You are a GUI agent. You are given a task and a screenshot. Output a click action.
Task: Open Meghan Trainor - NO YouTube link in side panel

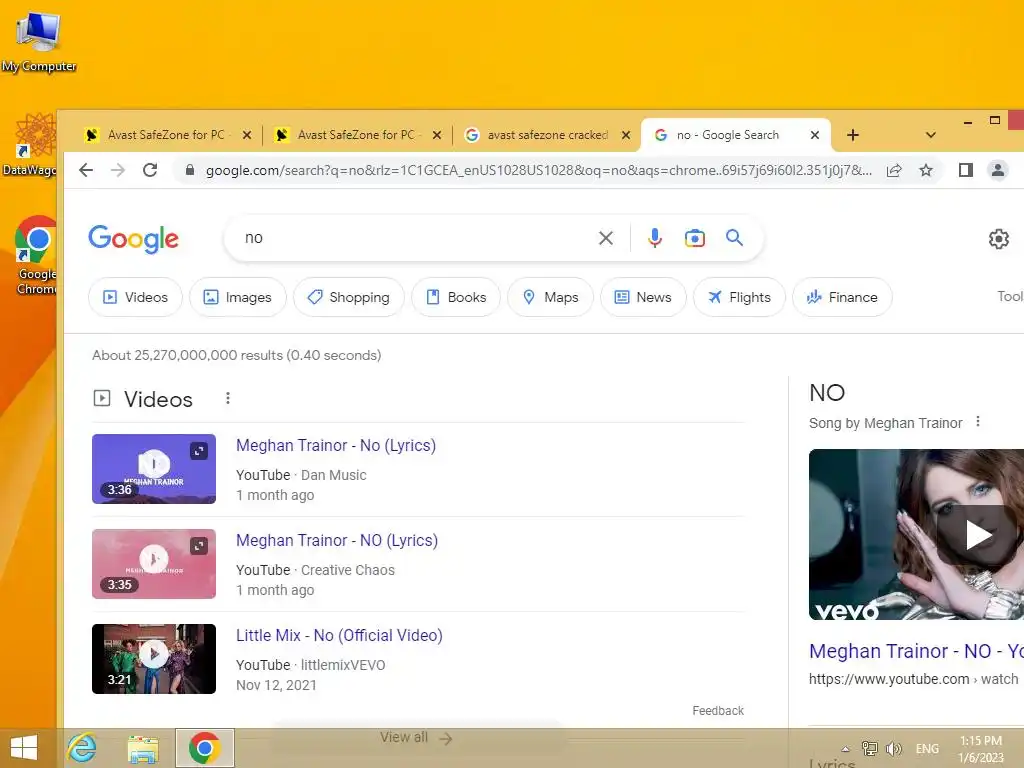[916, 651]
